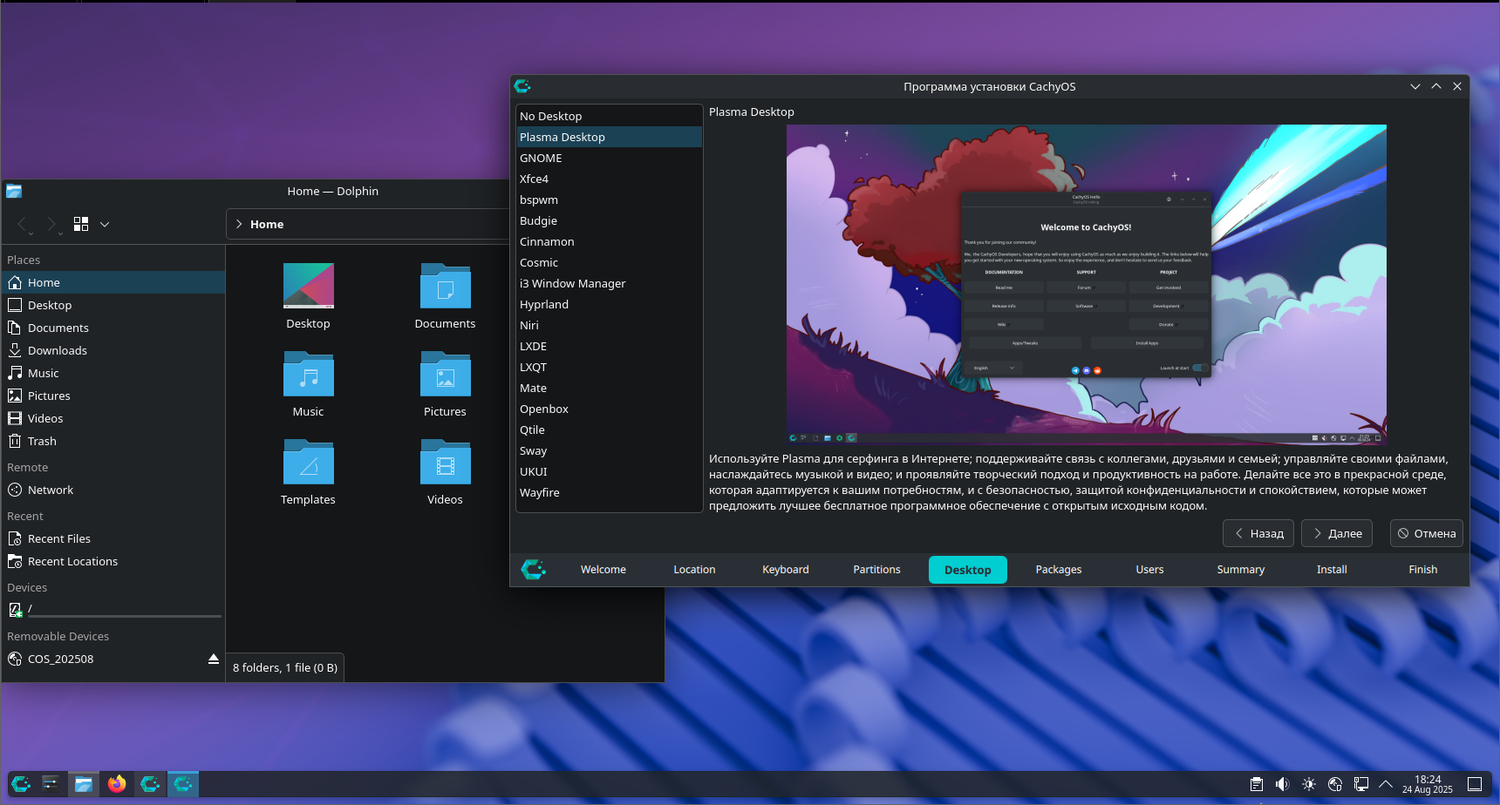
Task: Open the CachyOS application launcher on the taskbar
Action: pos(20,784)
